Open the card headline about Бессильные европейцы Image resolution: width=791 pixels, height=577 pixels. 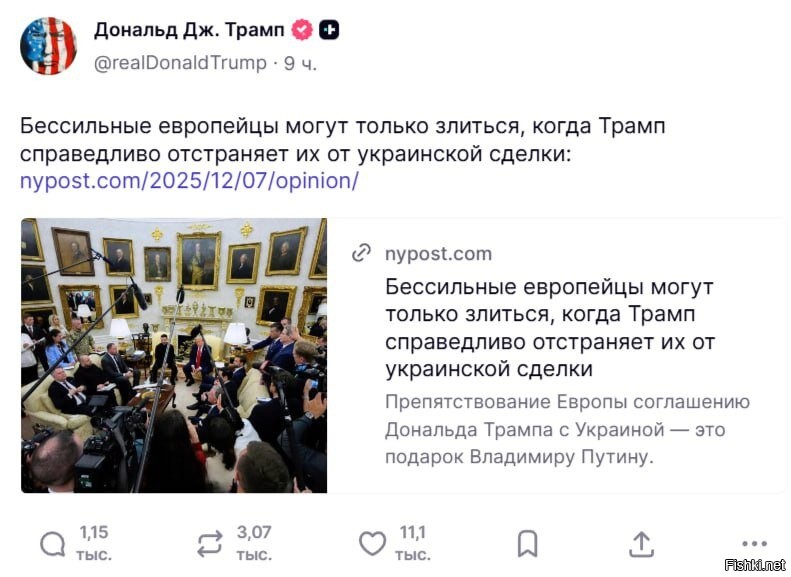pyautogui.click(x=549, y=328)
